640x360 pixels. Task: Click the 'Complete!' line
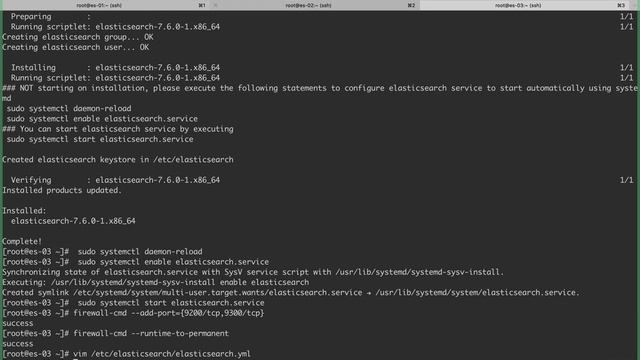[x=22, y=241]
